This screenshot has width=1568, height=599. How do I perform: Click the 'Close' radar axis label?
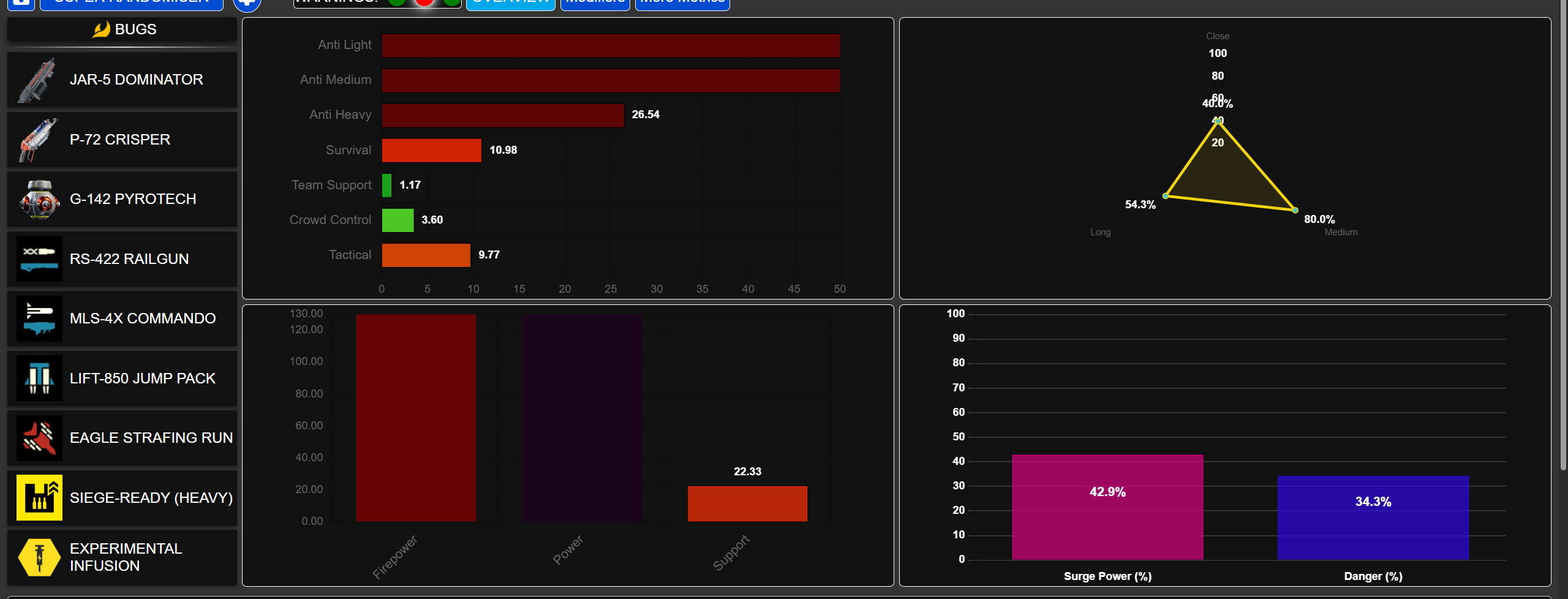click(x=1218, y=36)
